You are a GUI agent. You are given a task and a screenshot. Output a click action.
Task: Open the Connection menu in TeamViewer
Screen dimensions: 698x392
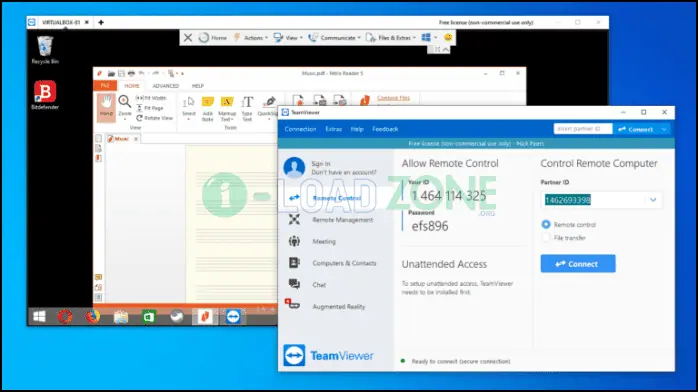(300, 129)
